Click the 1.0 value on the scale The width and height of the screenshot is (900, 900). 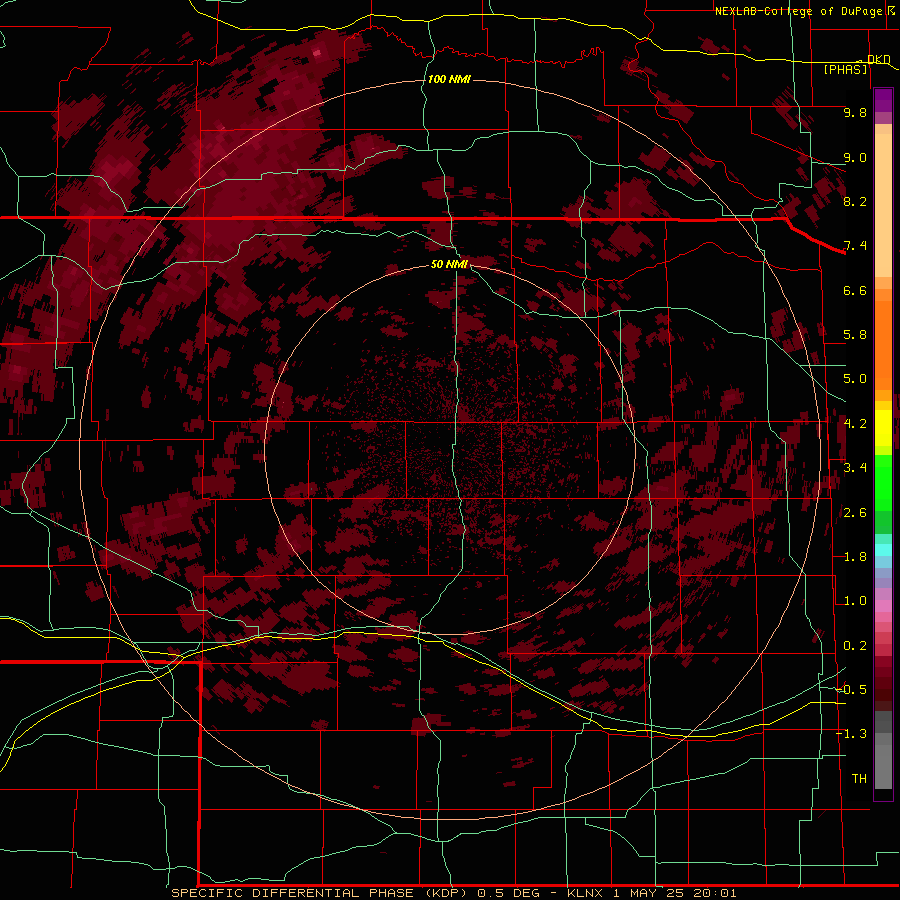855,601
